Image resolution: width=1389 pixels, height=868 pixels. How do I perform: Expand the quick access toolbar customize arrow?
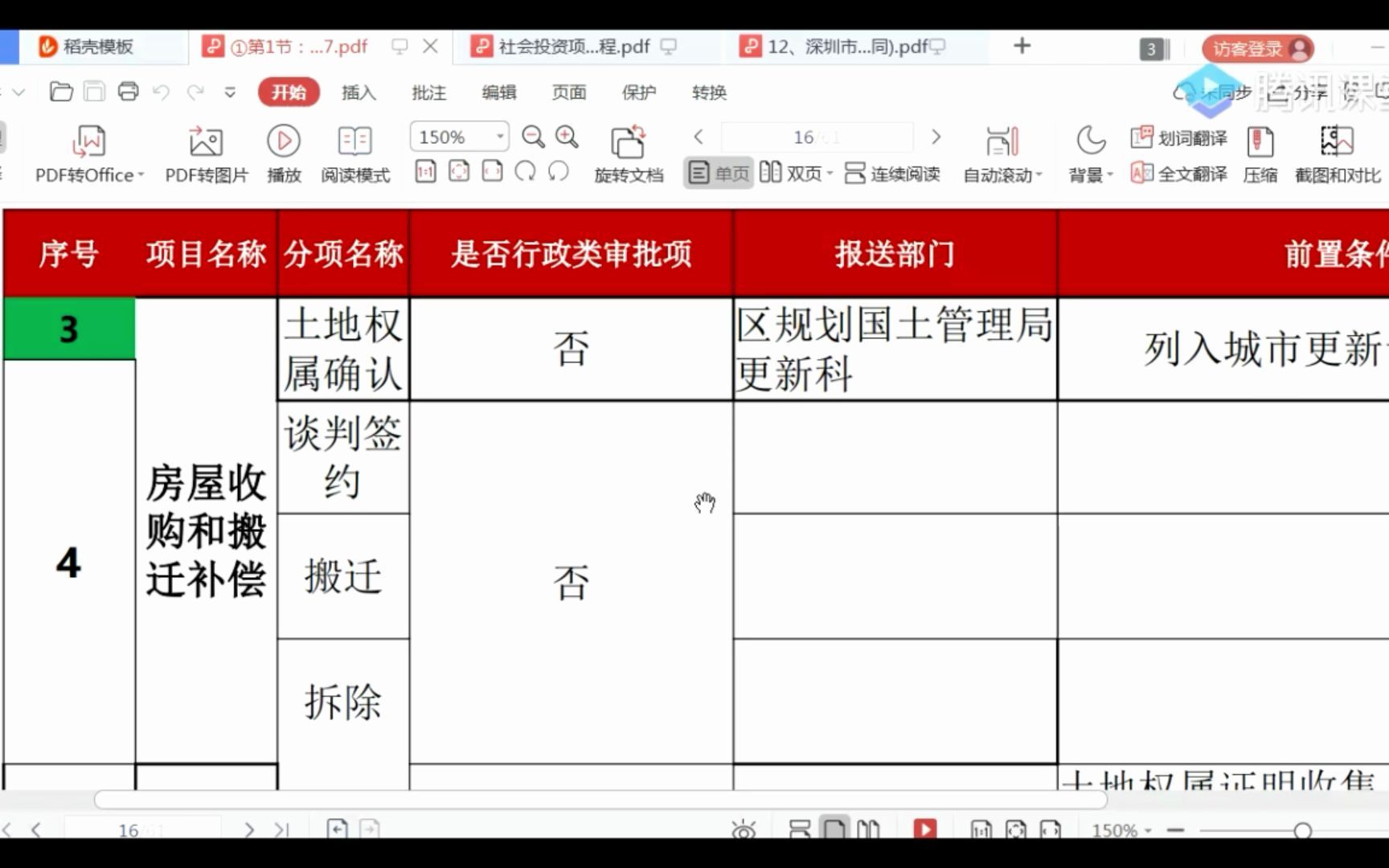[x=230, y=92]
